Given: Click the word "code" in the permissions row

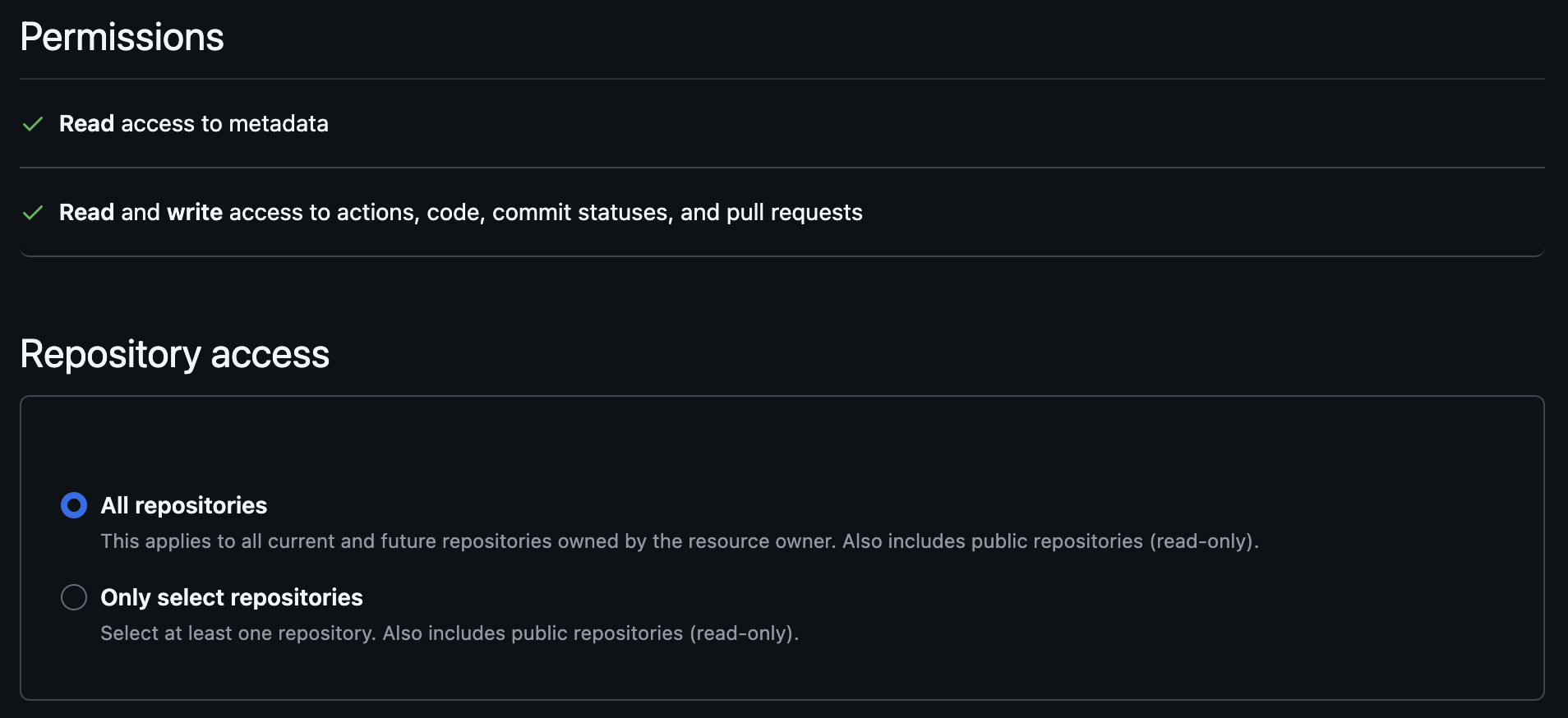Looking at the screenshot, I should tap(454, 213).
